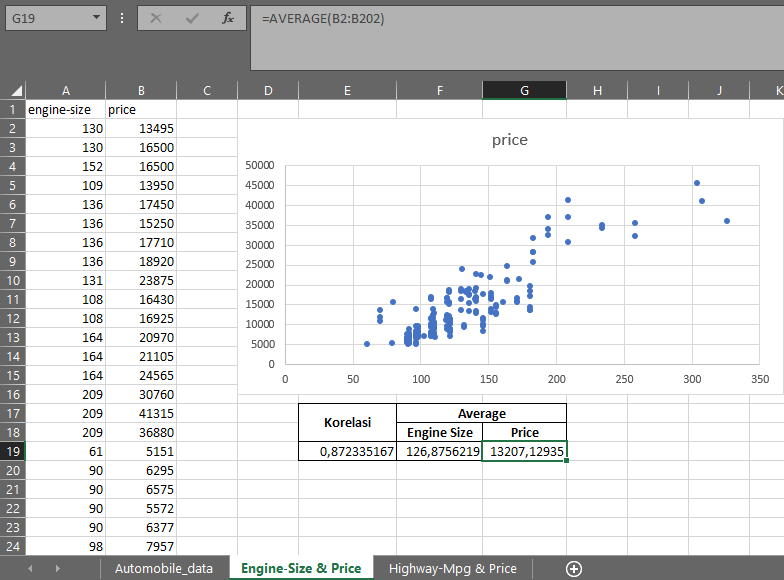Viewport: 784px width, 580px height.
Task: Click the Enter checkmark formula button
Action: pos(192,18)
